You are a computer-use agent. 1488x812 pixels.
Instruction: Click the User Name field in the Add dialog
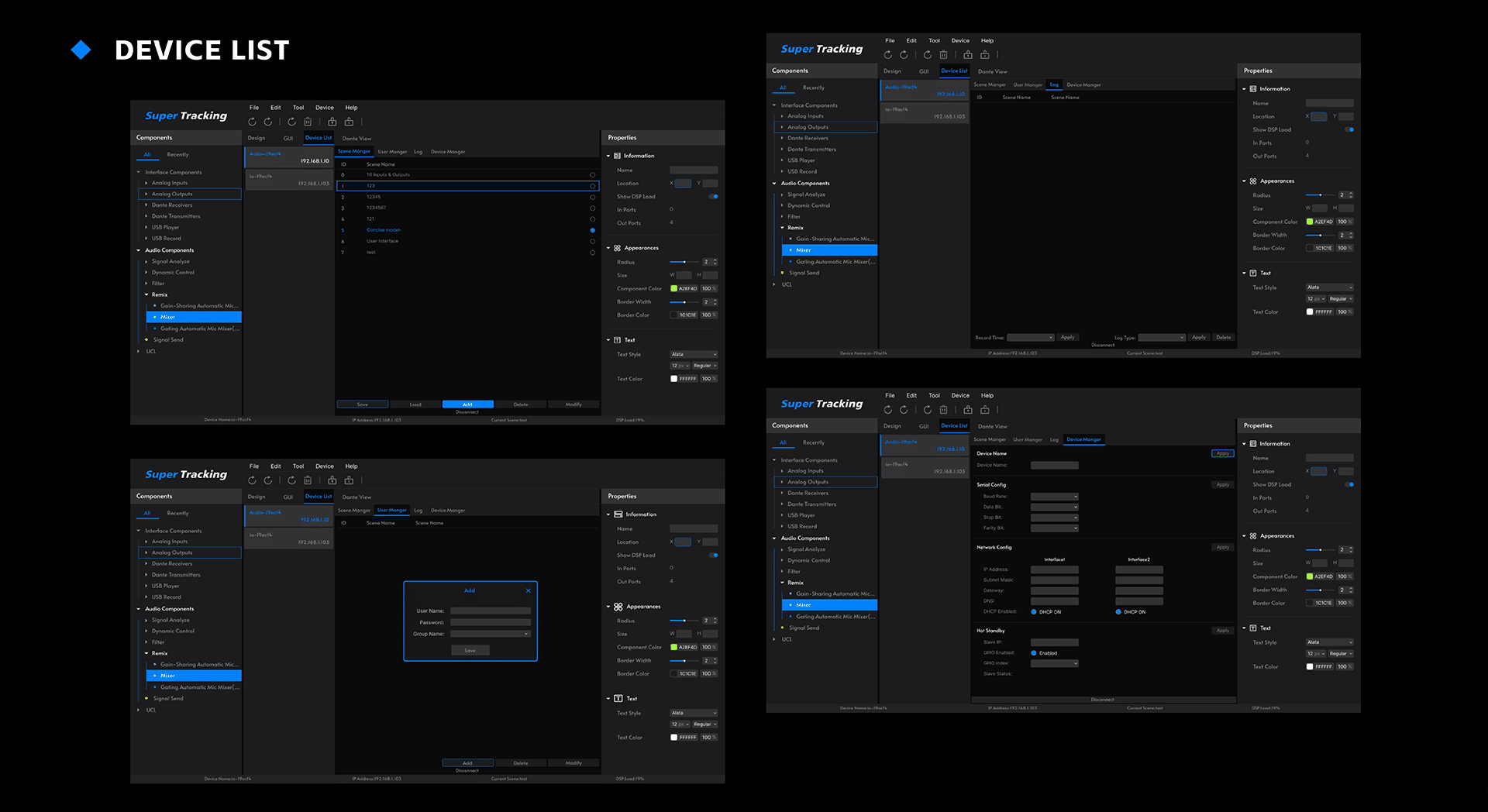pos(491,611)
